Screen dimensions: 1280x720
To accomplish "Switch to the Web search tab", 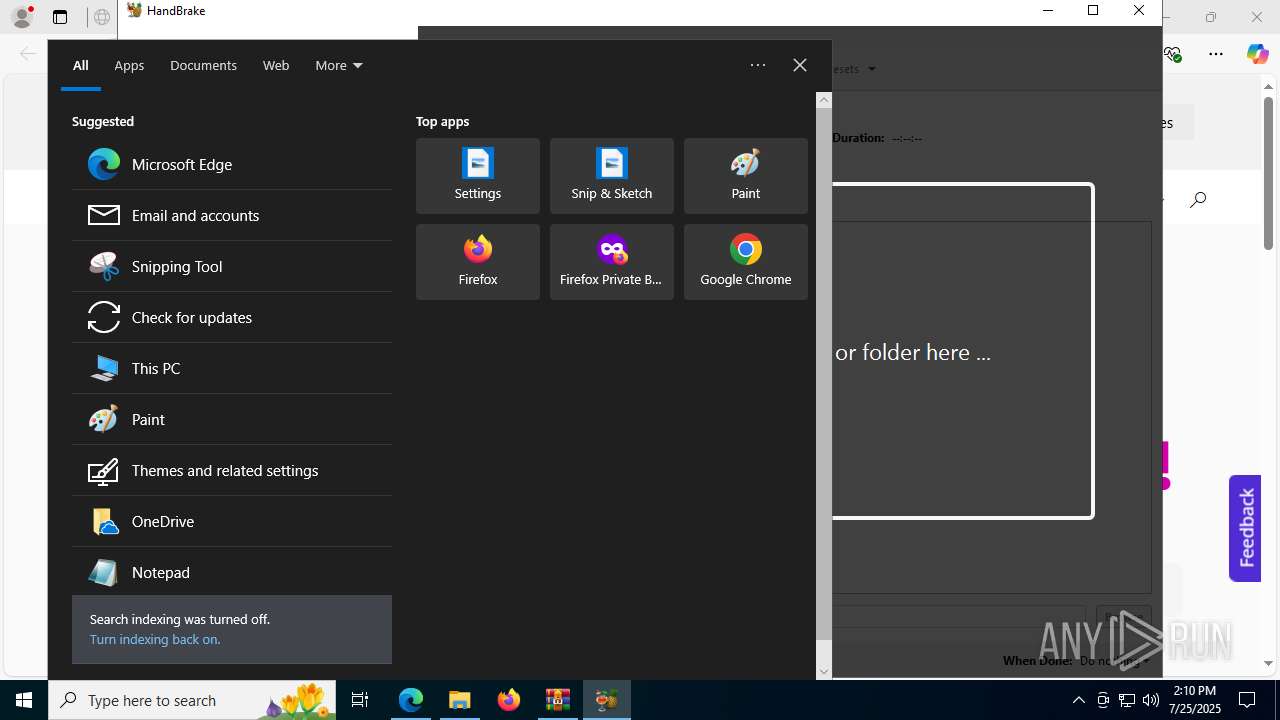I will click(276, 66).
